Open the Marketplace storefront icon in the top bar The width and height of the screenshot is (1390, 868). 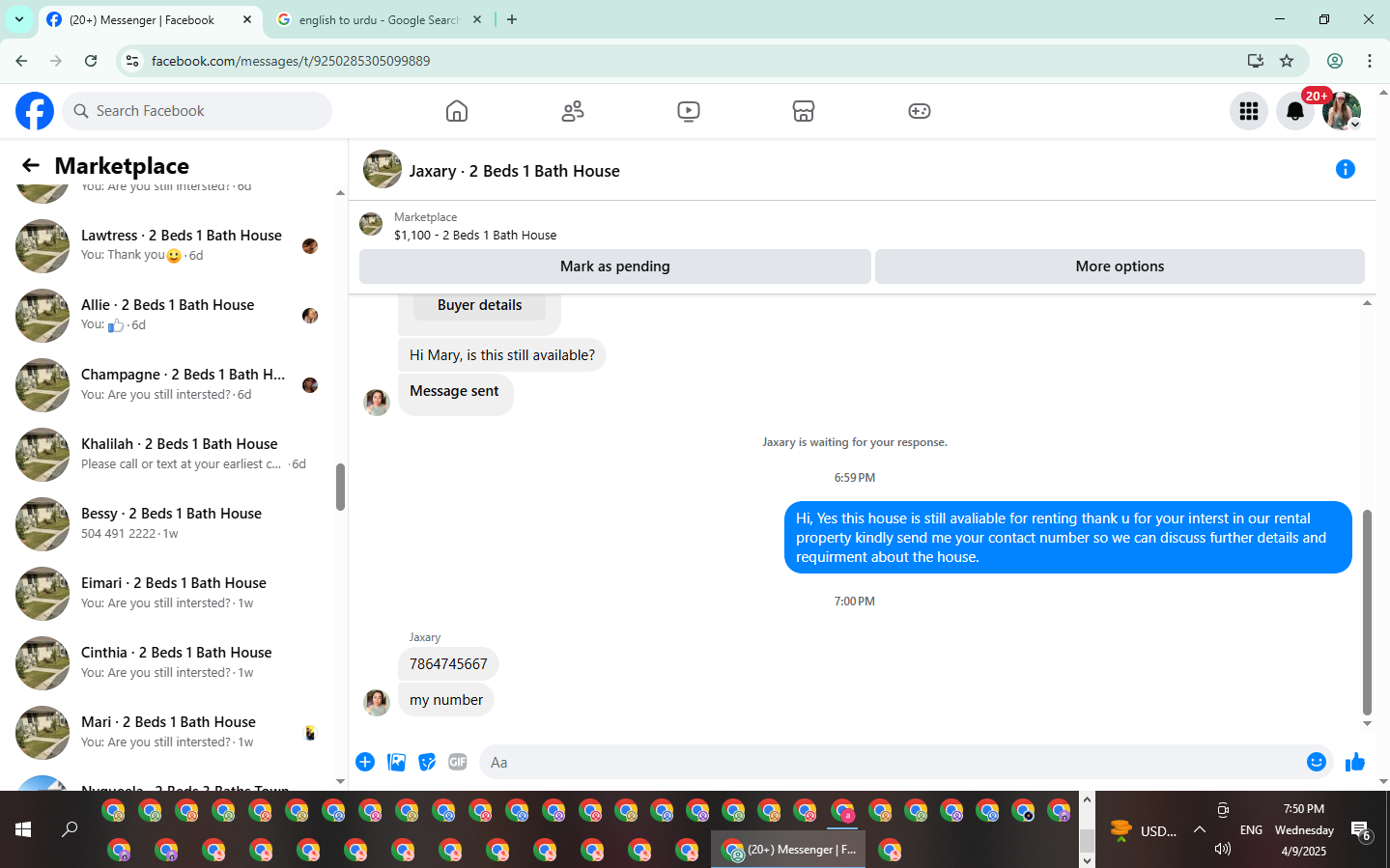point(804,111)
